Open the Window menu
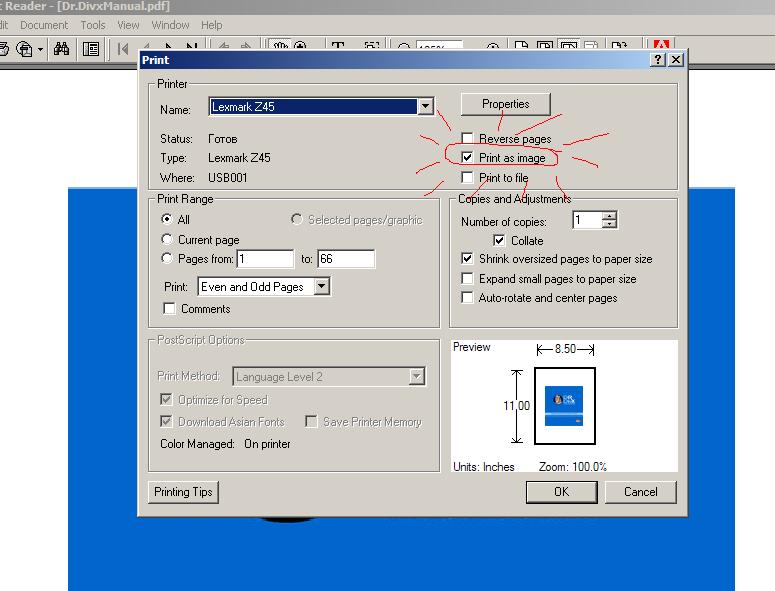The width and height of the screenshot is (775, 591). click(x=170, y=25)
